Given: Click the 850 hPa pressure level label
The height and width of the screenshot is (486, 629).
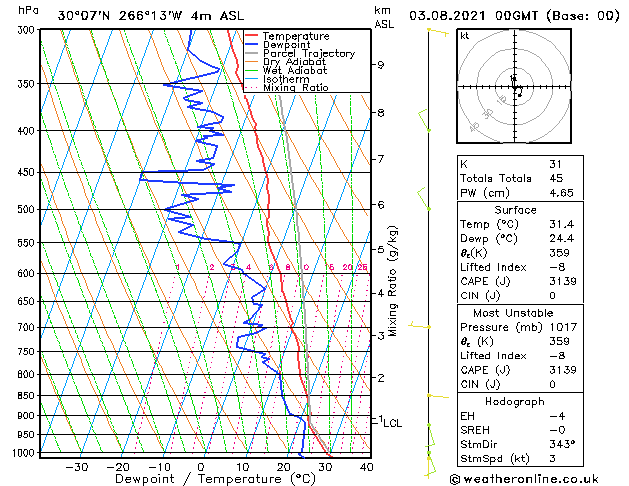Looking at the screenshot, I should (x=28, y=395).
